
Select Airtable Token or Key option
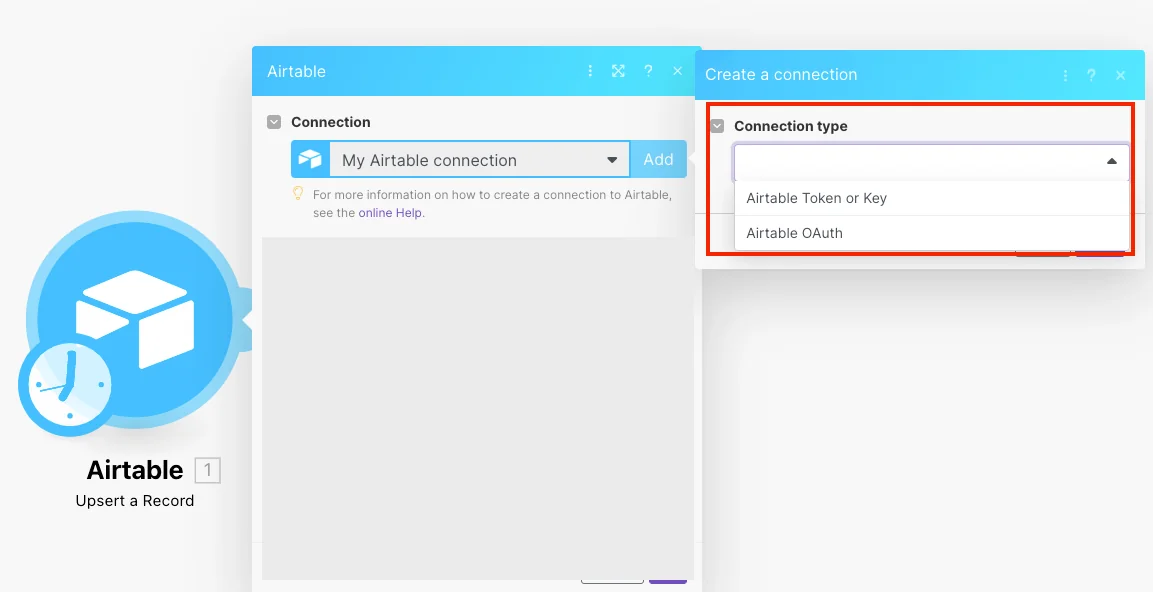(932, 198)
